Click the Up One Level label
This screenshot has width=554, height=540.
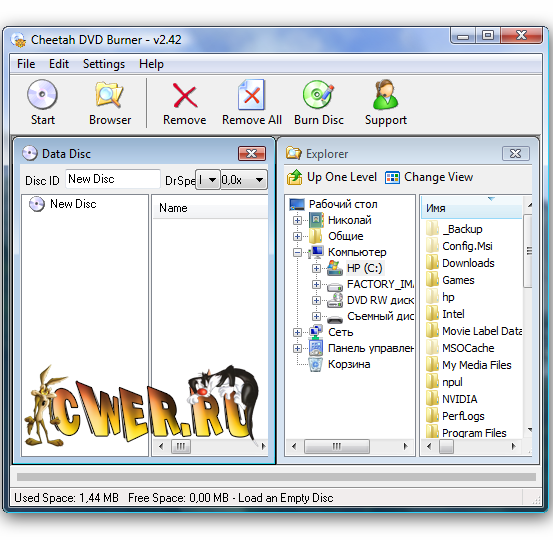tap(342, 177)
